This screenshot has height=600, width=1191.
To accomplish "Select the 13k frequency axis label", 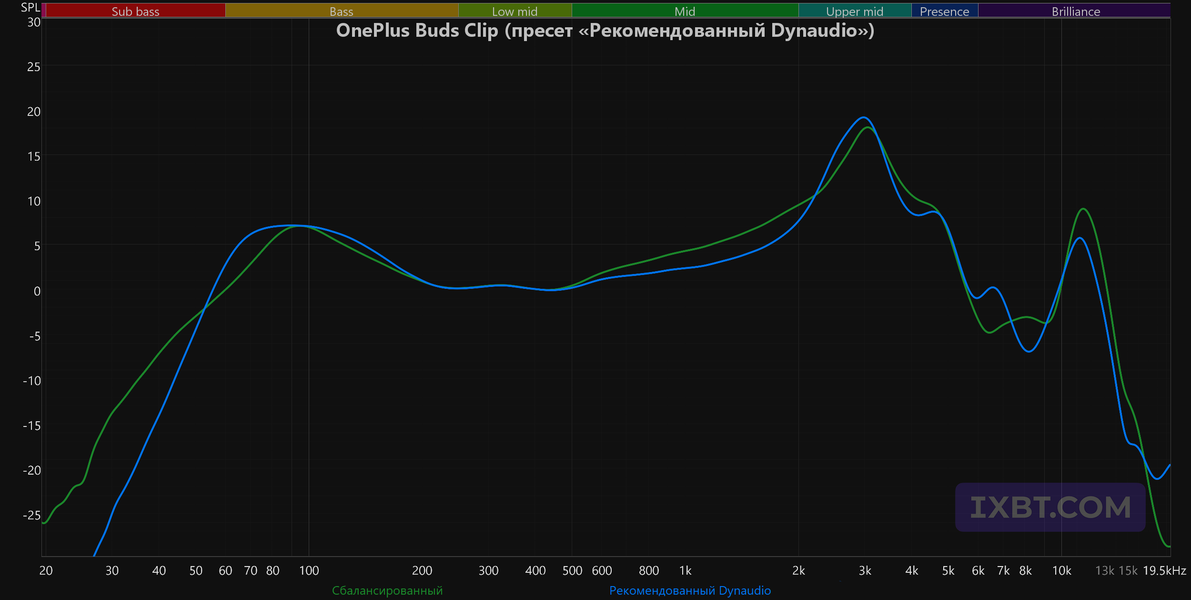I will tap(1105, 571).
